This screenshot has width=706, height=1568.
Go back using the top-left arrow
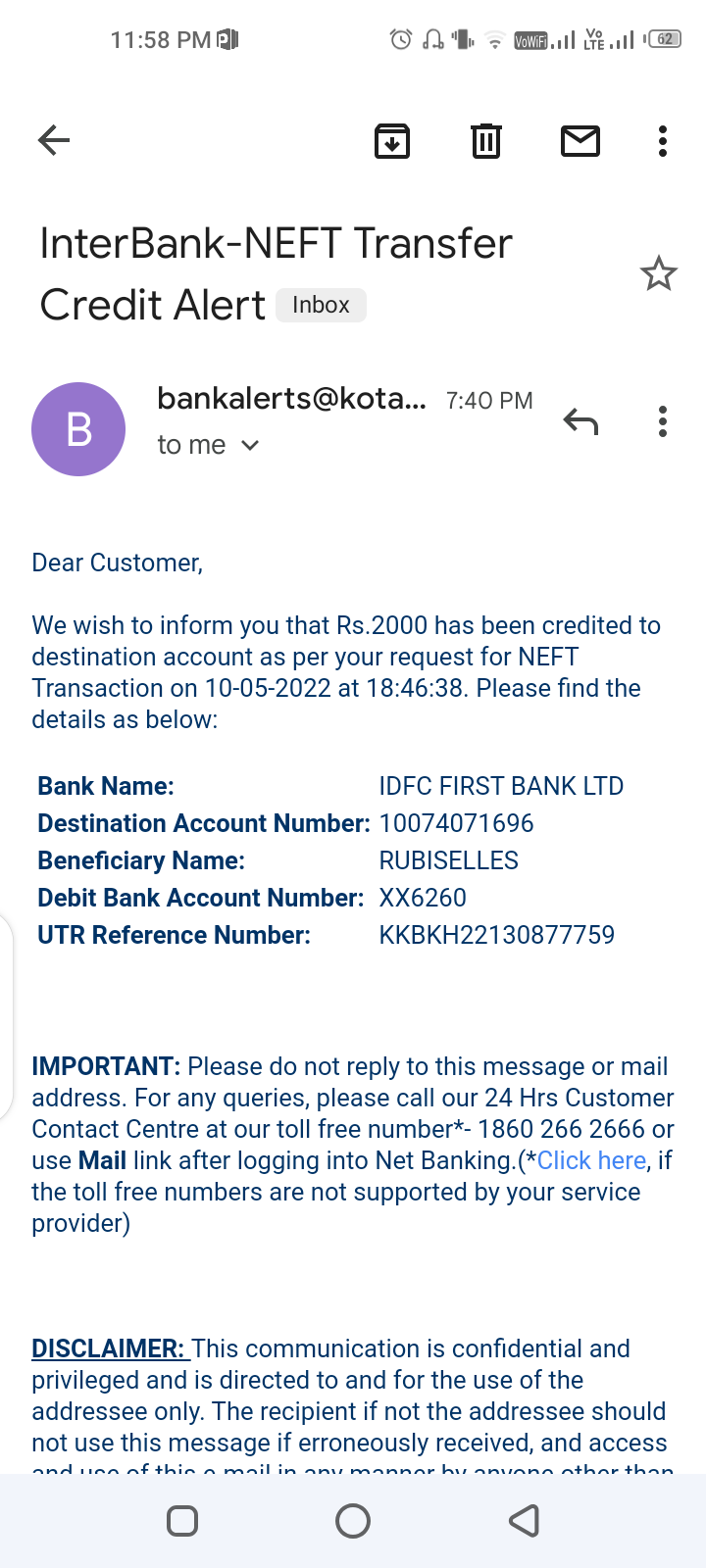click(x=54, y=141)
